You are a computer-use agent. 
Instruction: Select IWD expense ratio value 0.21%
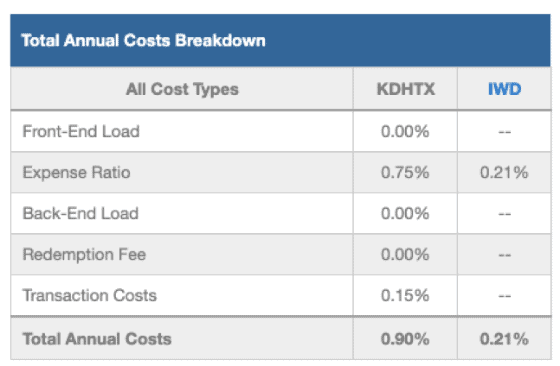tap(504, 172)
